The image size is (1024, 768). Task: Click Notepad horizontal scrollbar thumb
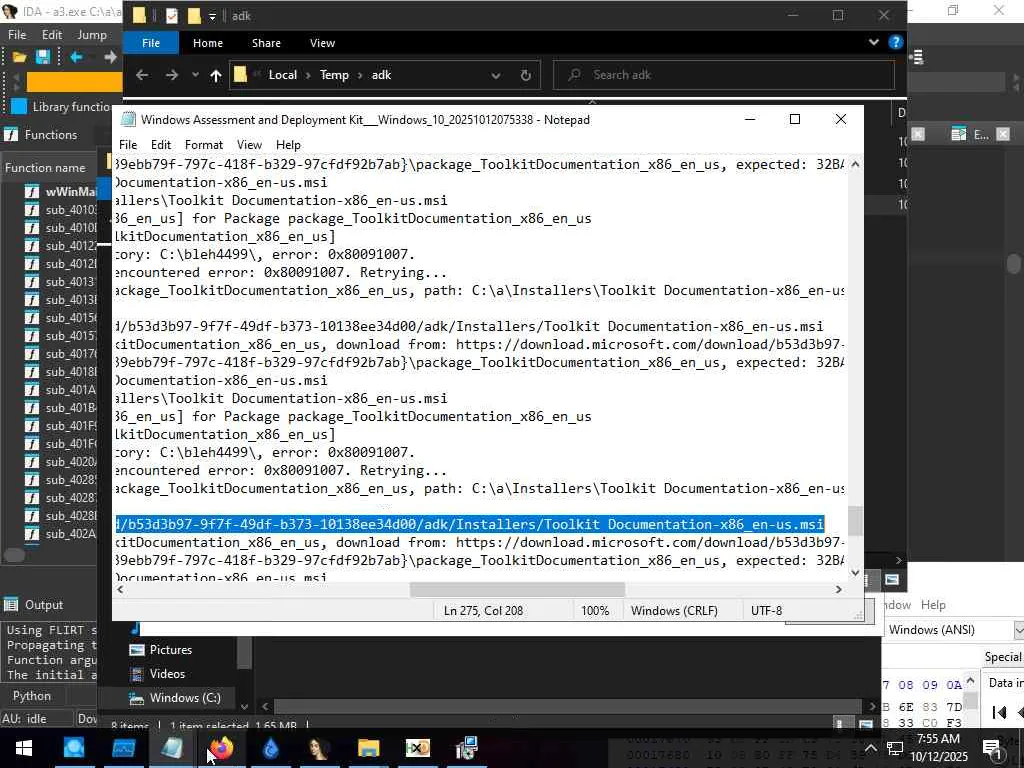517,590
